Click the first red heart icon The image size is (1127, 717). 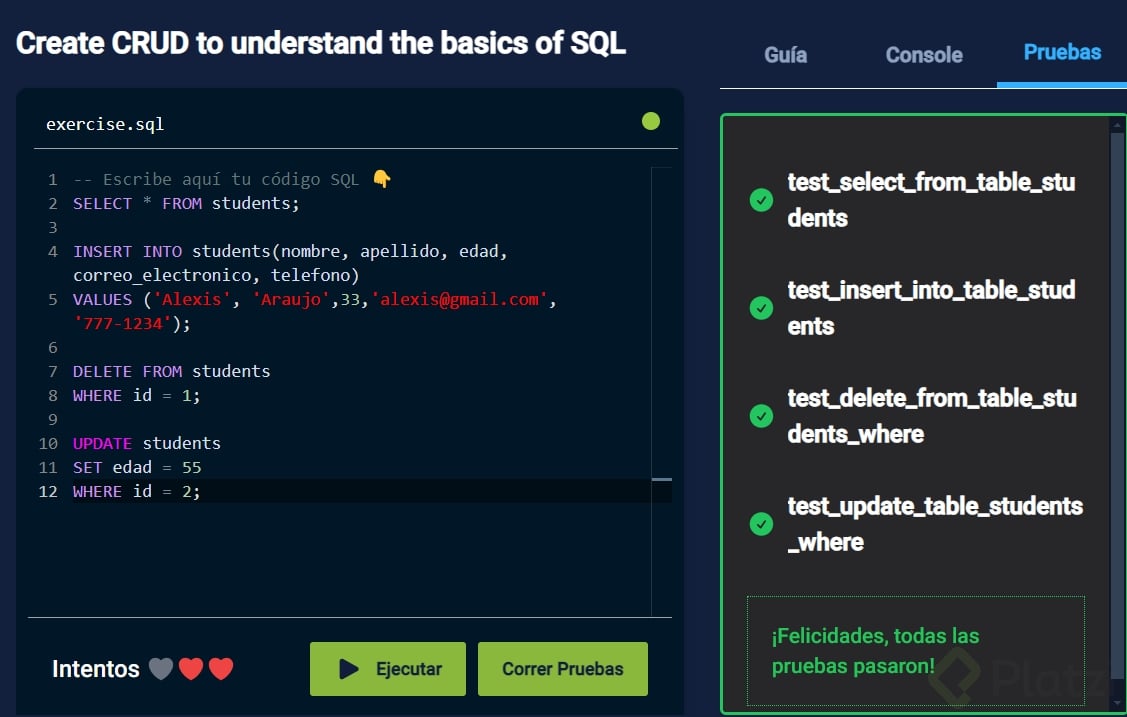(x=191, y=669)
